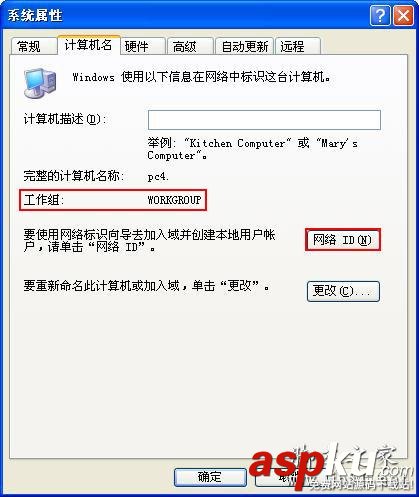Click the 系统属性 title bar

click(x=185, y=15)
